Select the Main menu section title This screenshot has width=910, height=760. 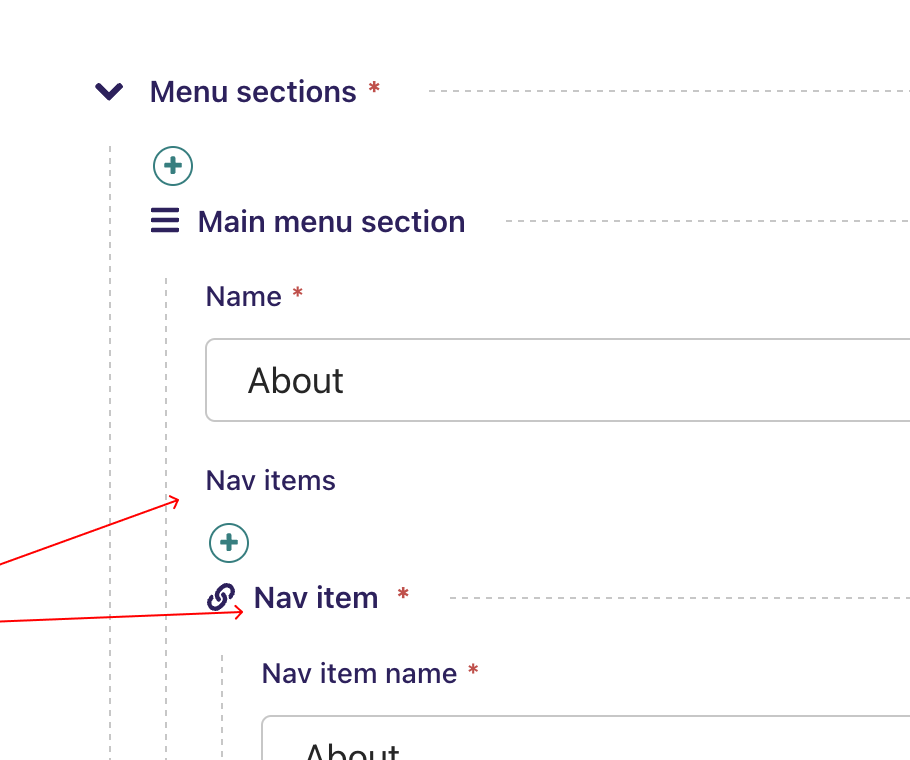click(x=330, y=221)
